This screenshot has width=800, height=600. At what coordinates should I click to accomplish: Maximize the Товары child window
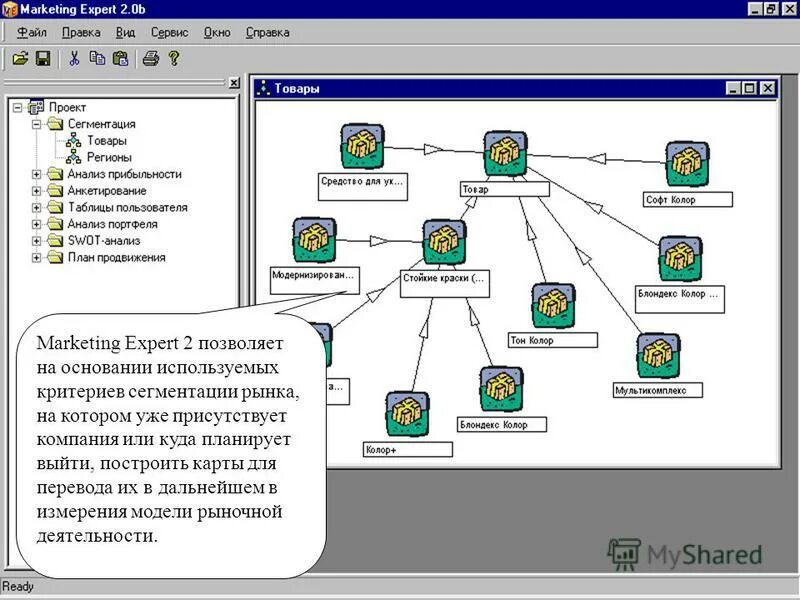[749, 88]
